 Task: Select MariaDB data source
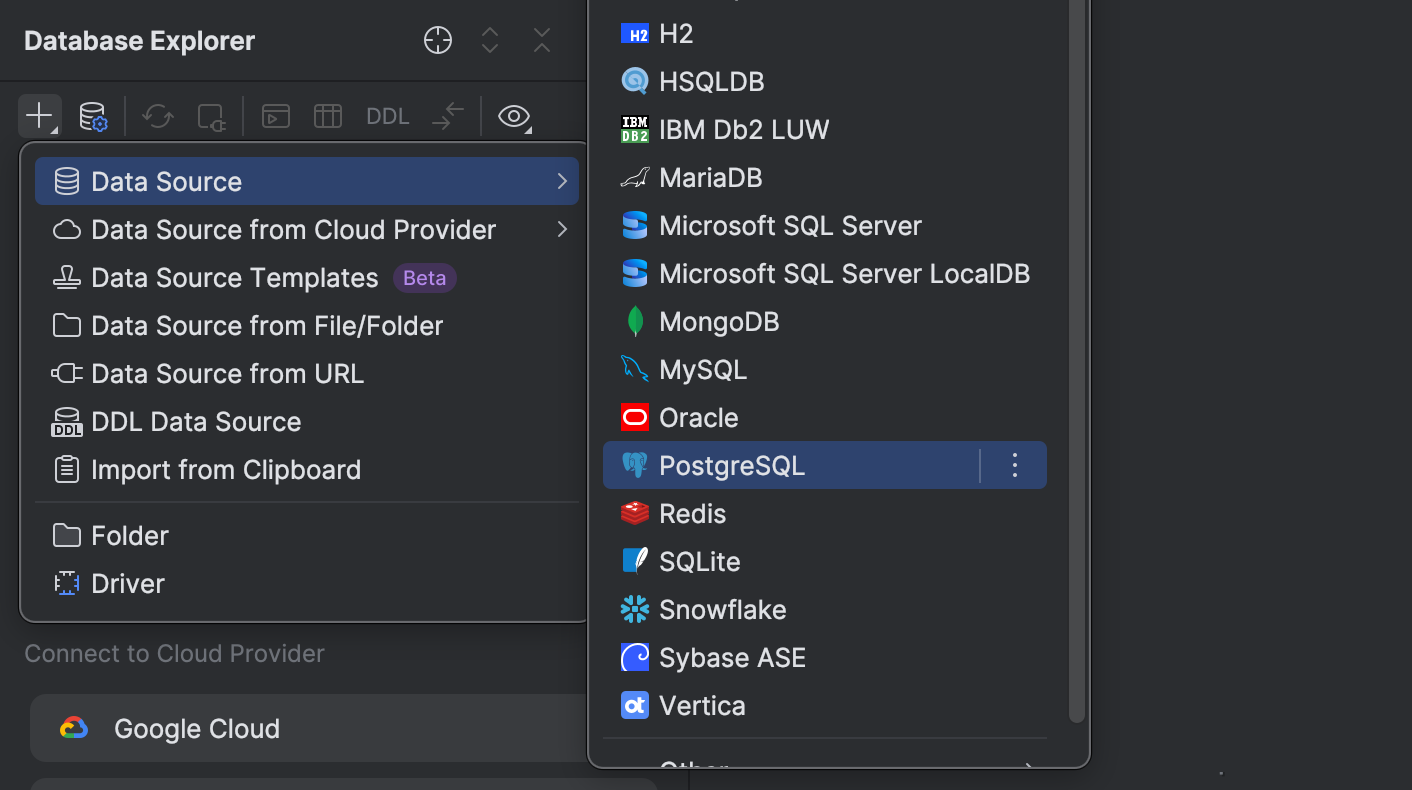pos(825,177)
